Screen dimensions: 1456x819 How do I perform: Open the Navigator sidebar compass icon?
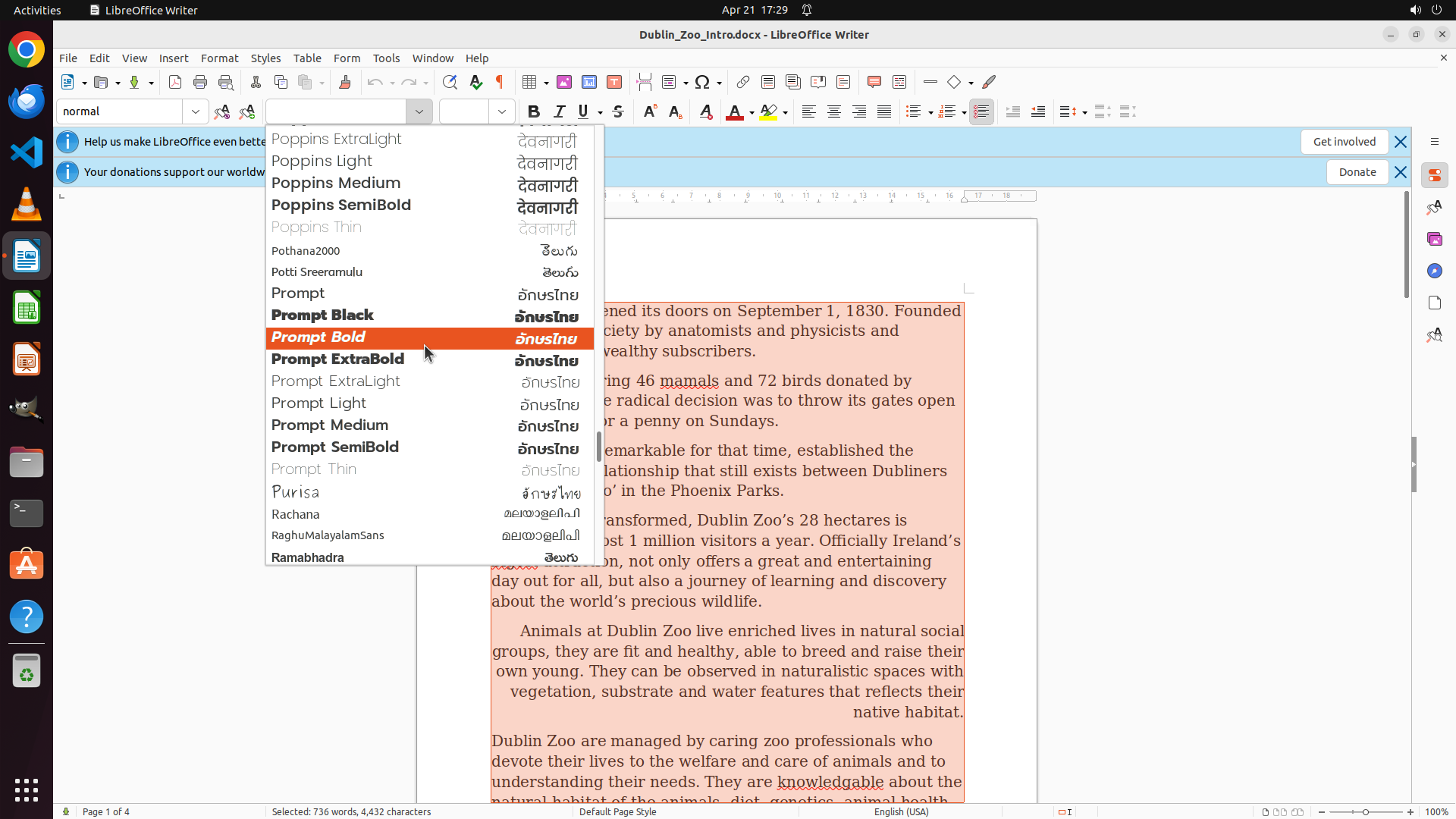pos(1434,271)
